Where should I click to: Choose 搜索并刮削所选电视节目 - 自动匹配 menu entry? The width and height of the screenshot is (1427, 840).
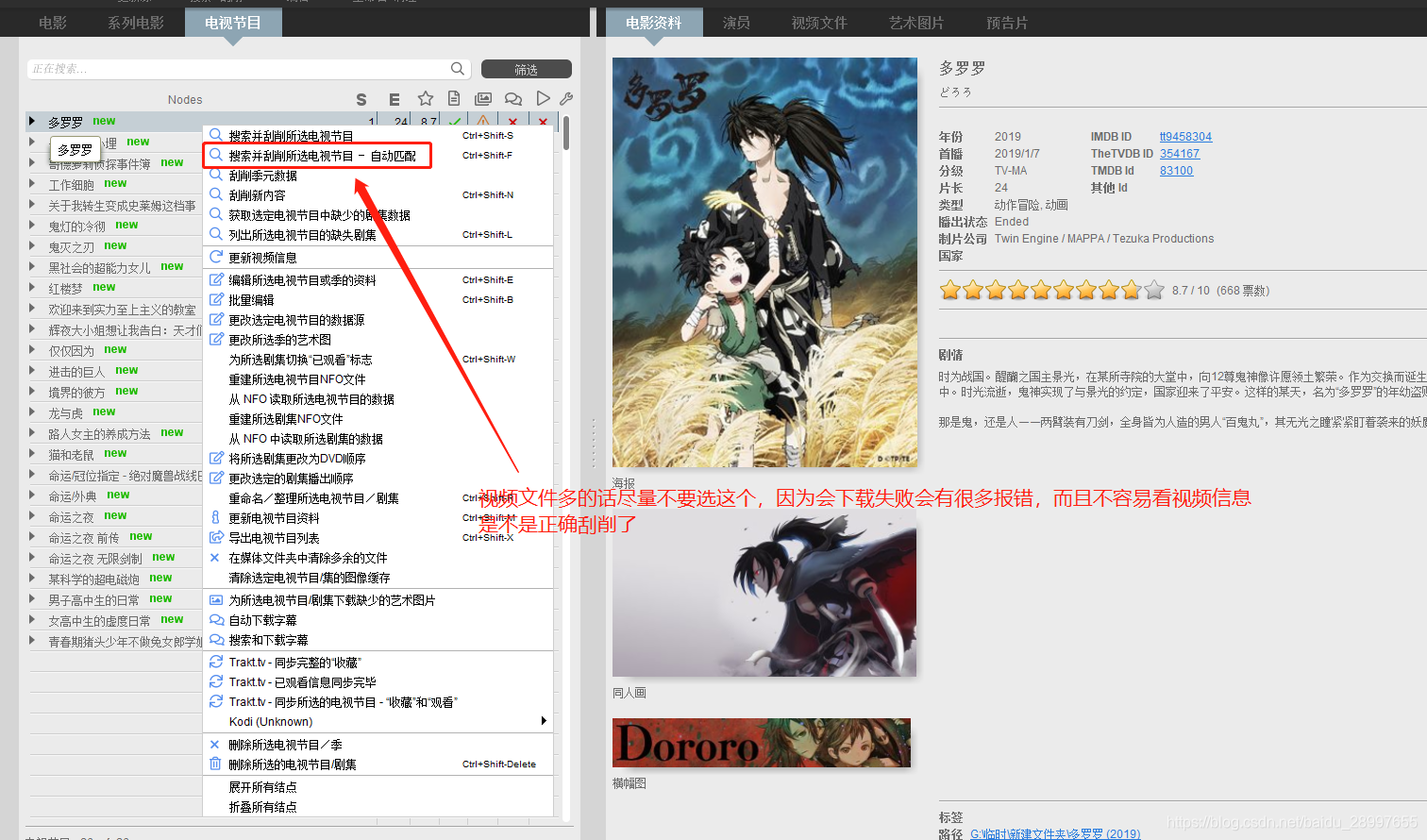[x=322, y=156]
